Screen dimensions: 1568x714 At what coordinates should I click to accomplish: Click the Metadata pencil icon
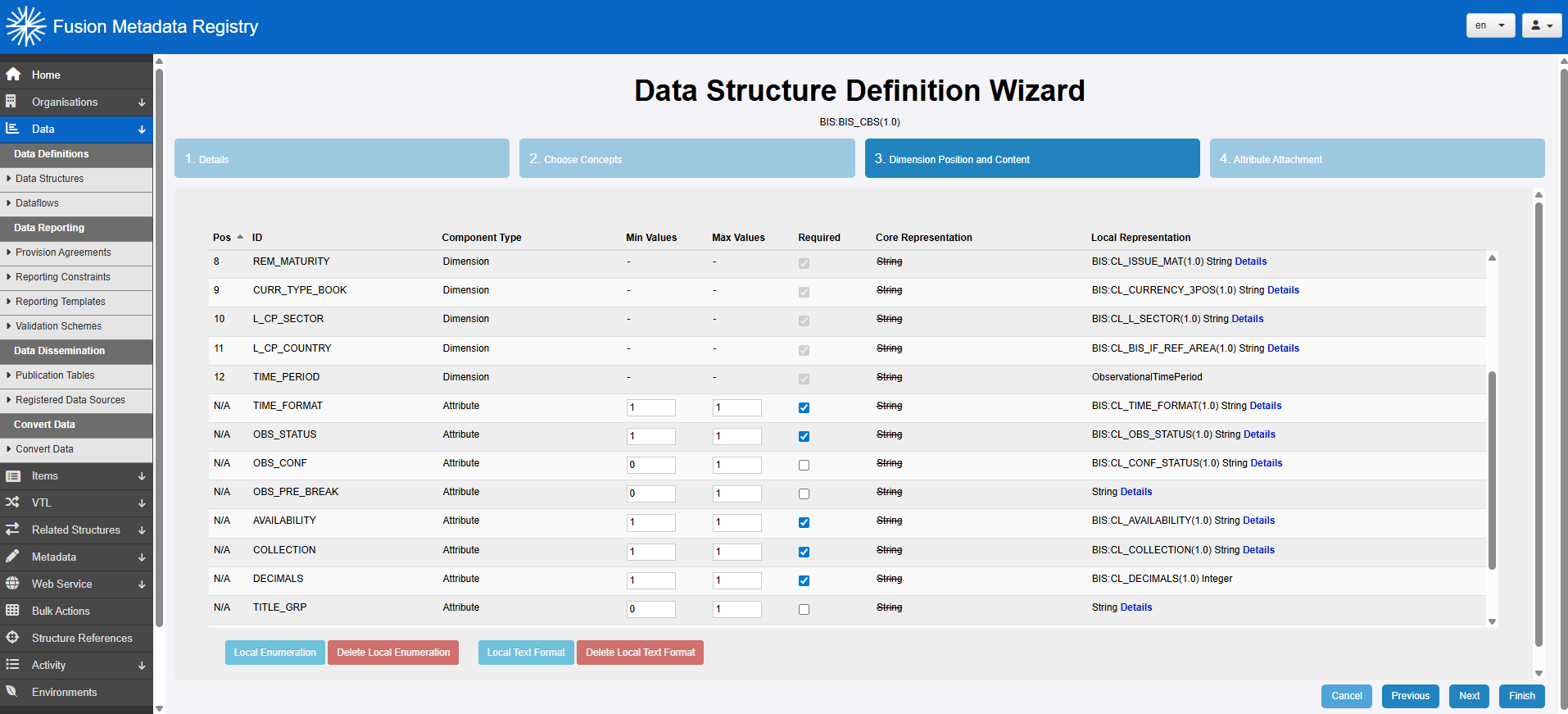[x=12, y=557]
